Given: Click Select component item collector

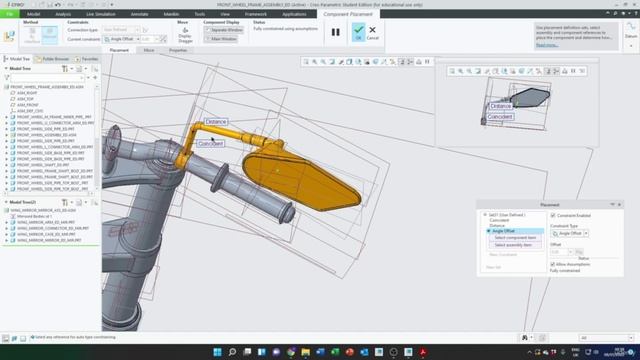Looking at the screenshot, I should coord(515,238).
